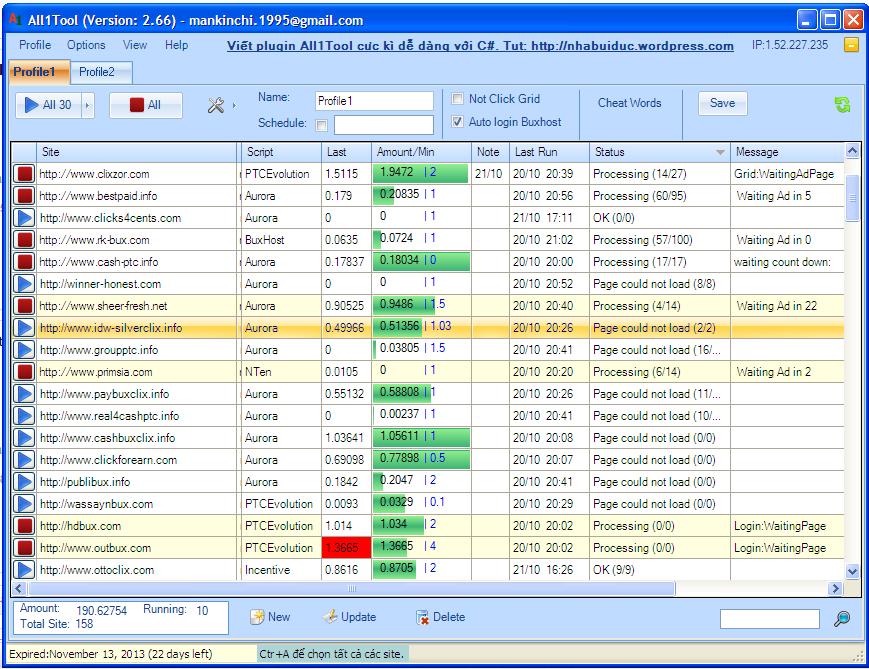Screen dimensions: 869x669
Task: Click the yellow minimize-to-tray icon near IP
Action: [851, 46]
